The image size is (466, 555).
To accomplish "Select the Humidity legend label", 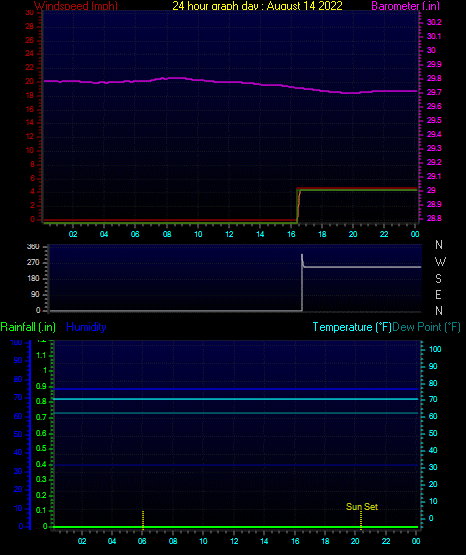I will pyautogui.click(x=86, y=327).
